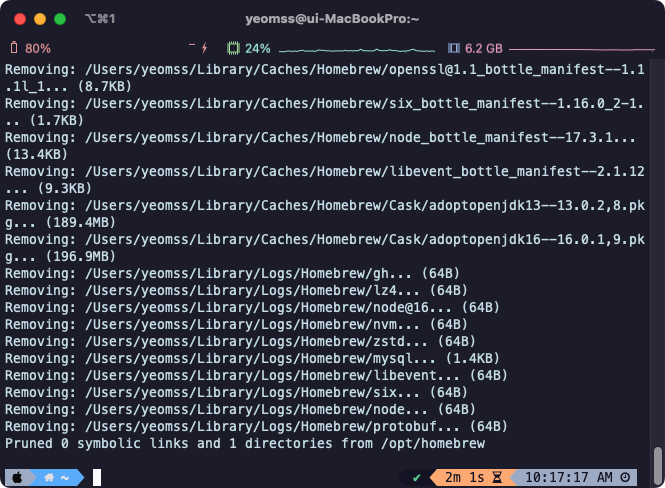The image size is (665, 488).
Task: Click the CPU usage graph line
Action: tap(357, 50)
